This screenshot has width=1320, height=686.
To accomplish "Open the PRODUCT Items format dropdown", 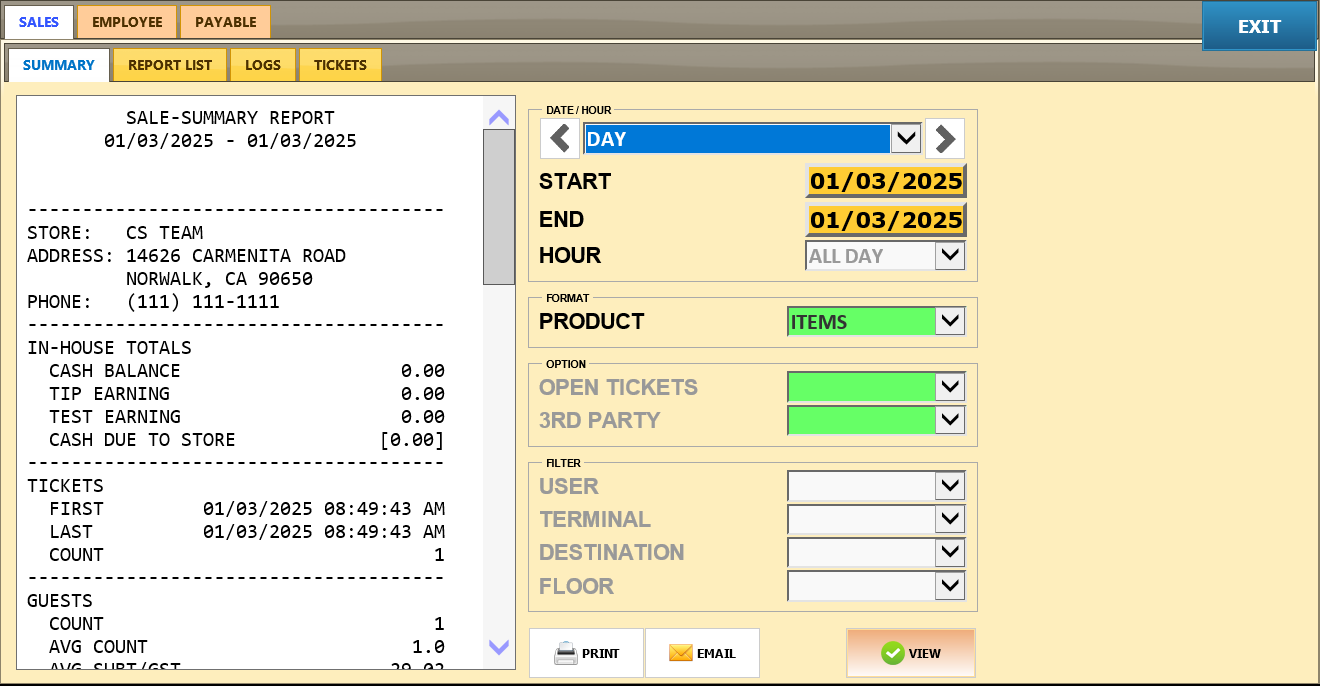I will pos(949,322).
